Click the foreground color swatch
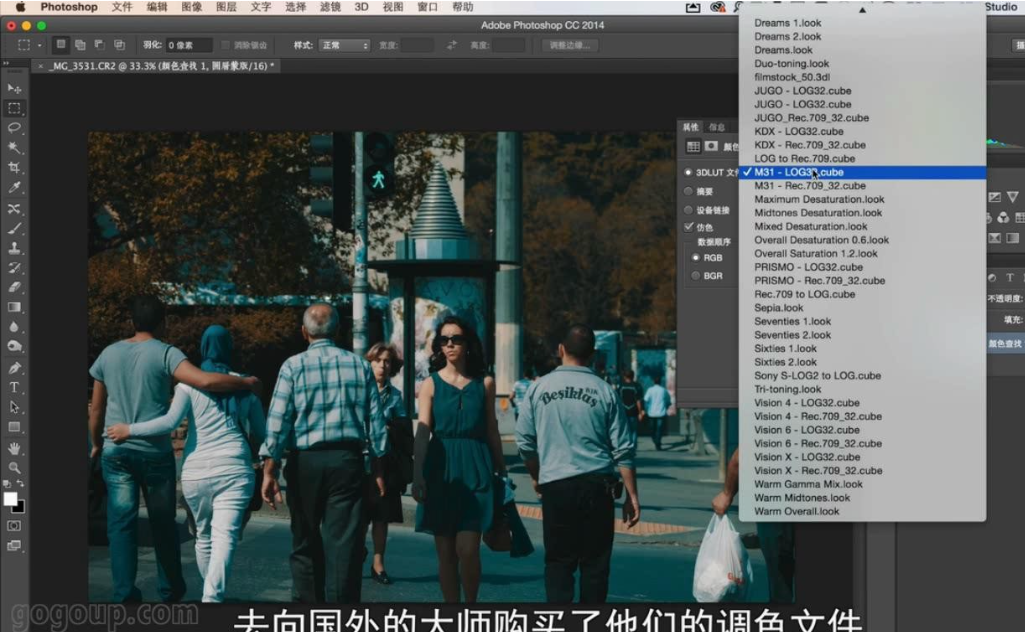The image size is (1025, 632). (10, 498)
